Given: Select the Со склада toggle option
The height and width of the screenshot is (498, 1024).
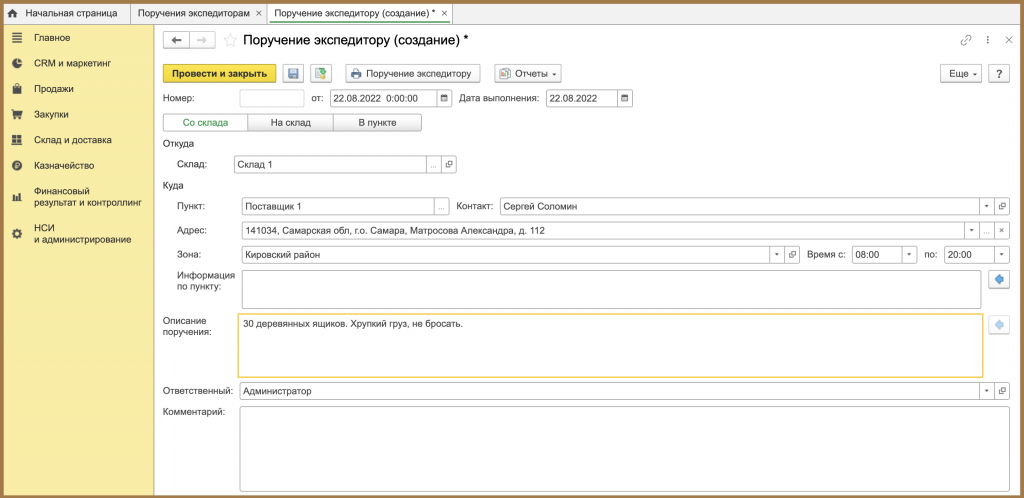Looking at the screenshot, I should click(x=205, y=123).
